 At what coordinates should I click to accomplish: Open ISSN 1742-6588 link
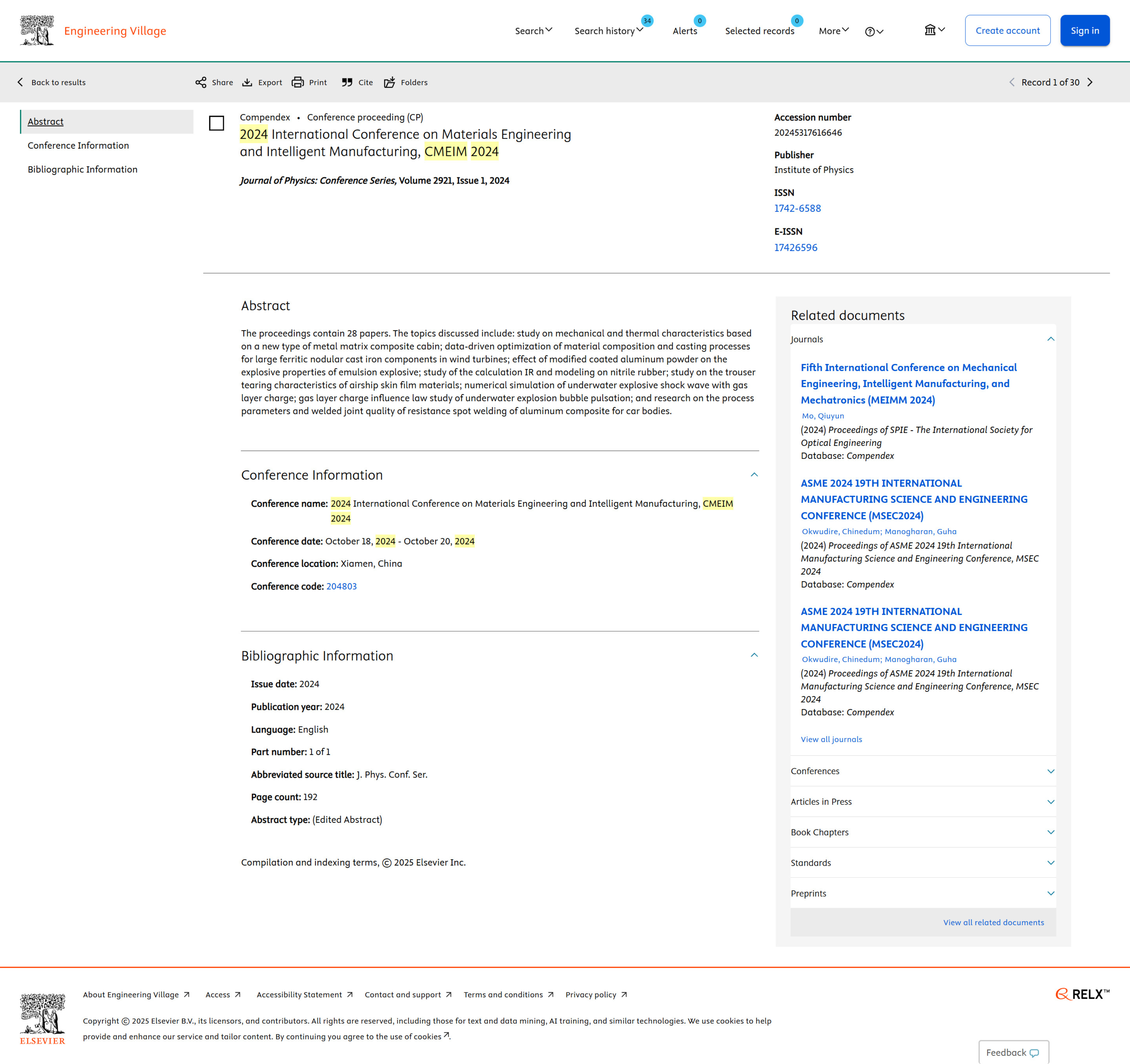tap(797, 209)
